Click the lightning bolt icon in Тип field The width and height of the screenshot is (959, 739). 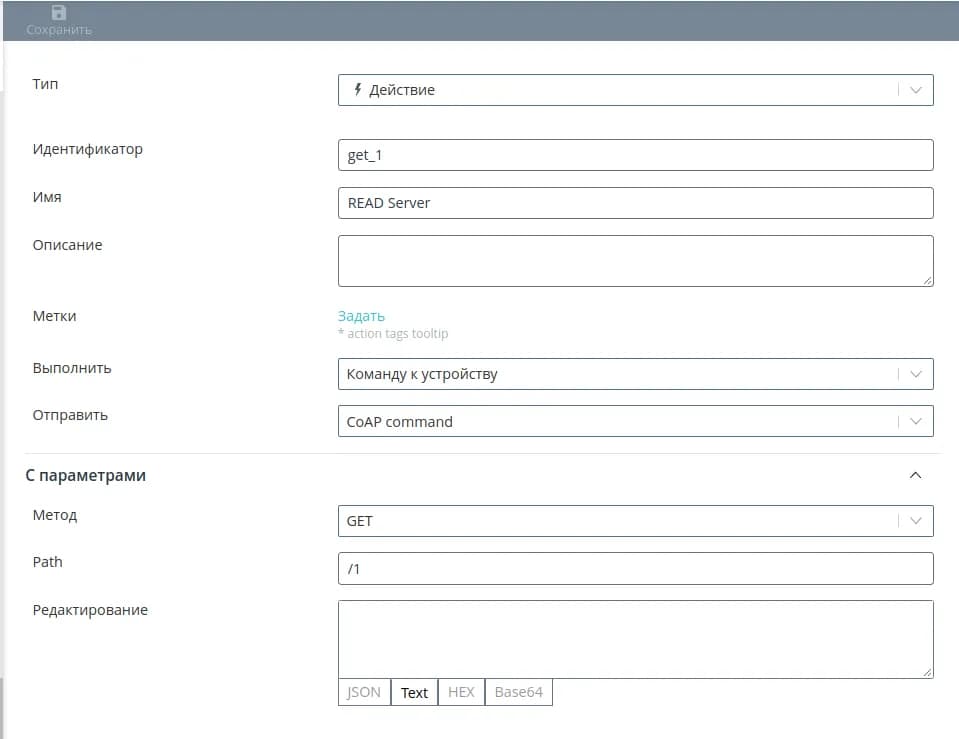point(357,90)
